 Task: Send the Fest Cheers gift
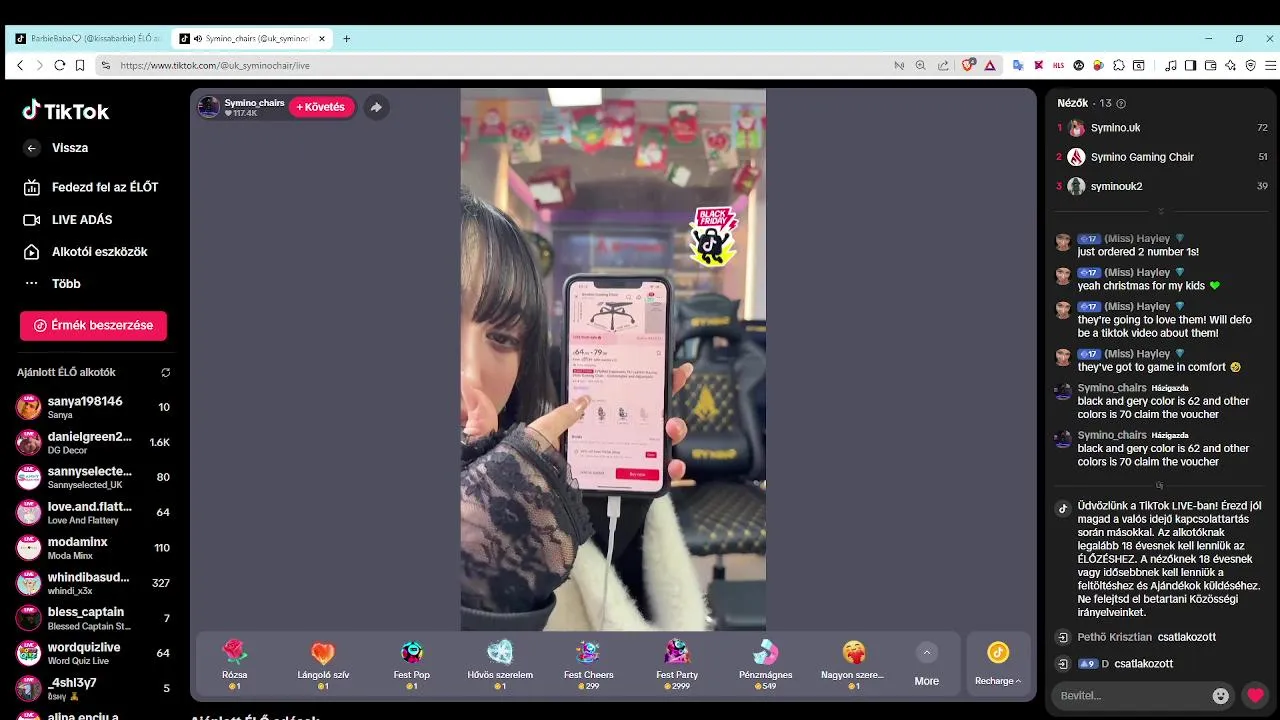point(588,664)
